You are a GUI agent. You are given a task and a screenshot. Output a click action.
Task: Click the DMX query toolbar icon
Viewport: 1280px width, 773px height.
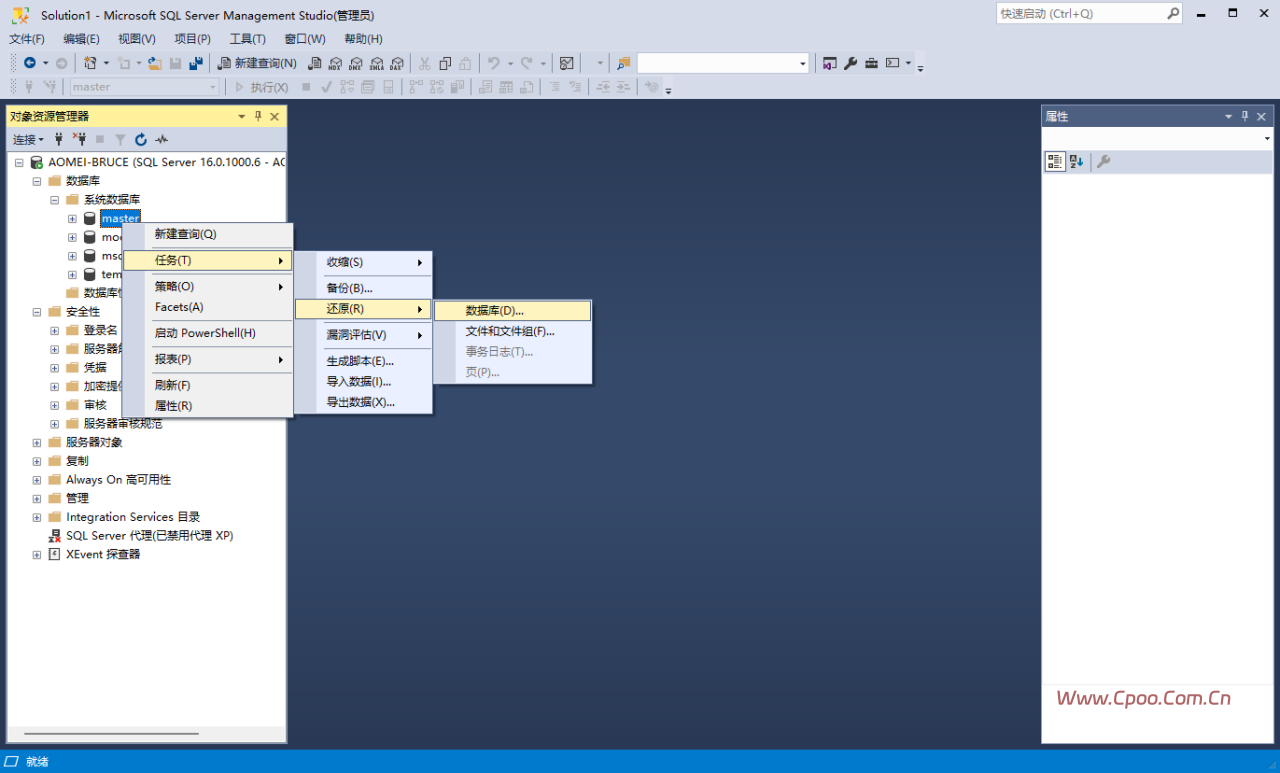(x=355, y=63)
